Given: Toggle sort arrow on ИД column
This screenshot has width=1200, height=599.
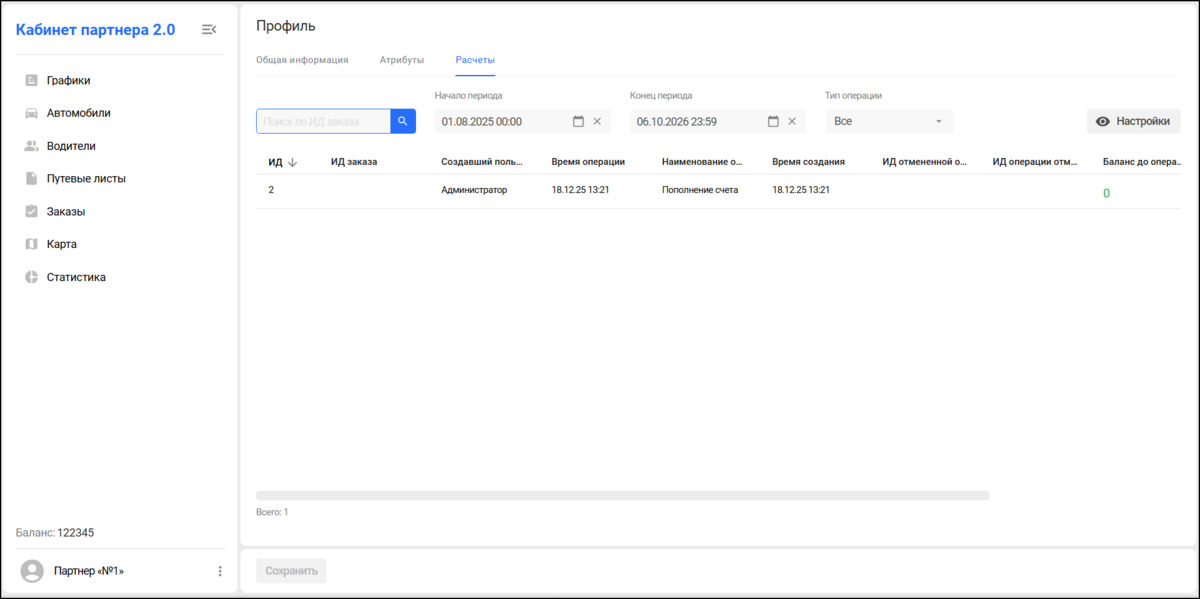Looking at the screenshot, I should 292,162.
